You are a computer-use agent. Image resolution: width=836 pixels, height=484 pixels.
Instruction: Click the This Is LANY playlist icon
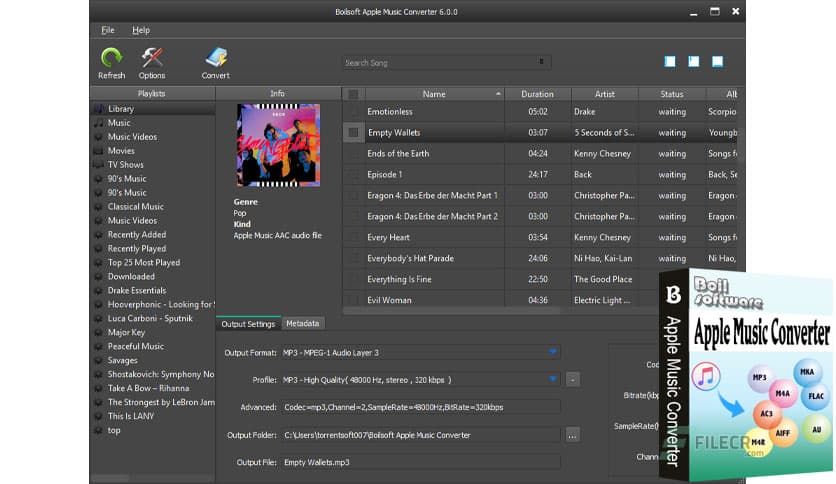coord(99,416)
